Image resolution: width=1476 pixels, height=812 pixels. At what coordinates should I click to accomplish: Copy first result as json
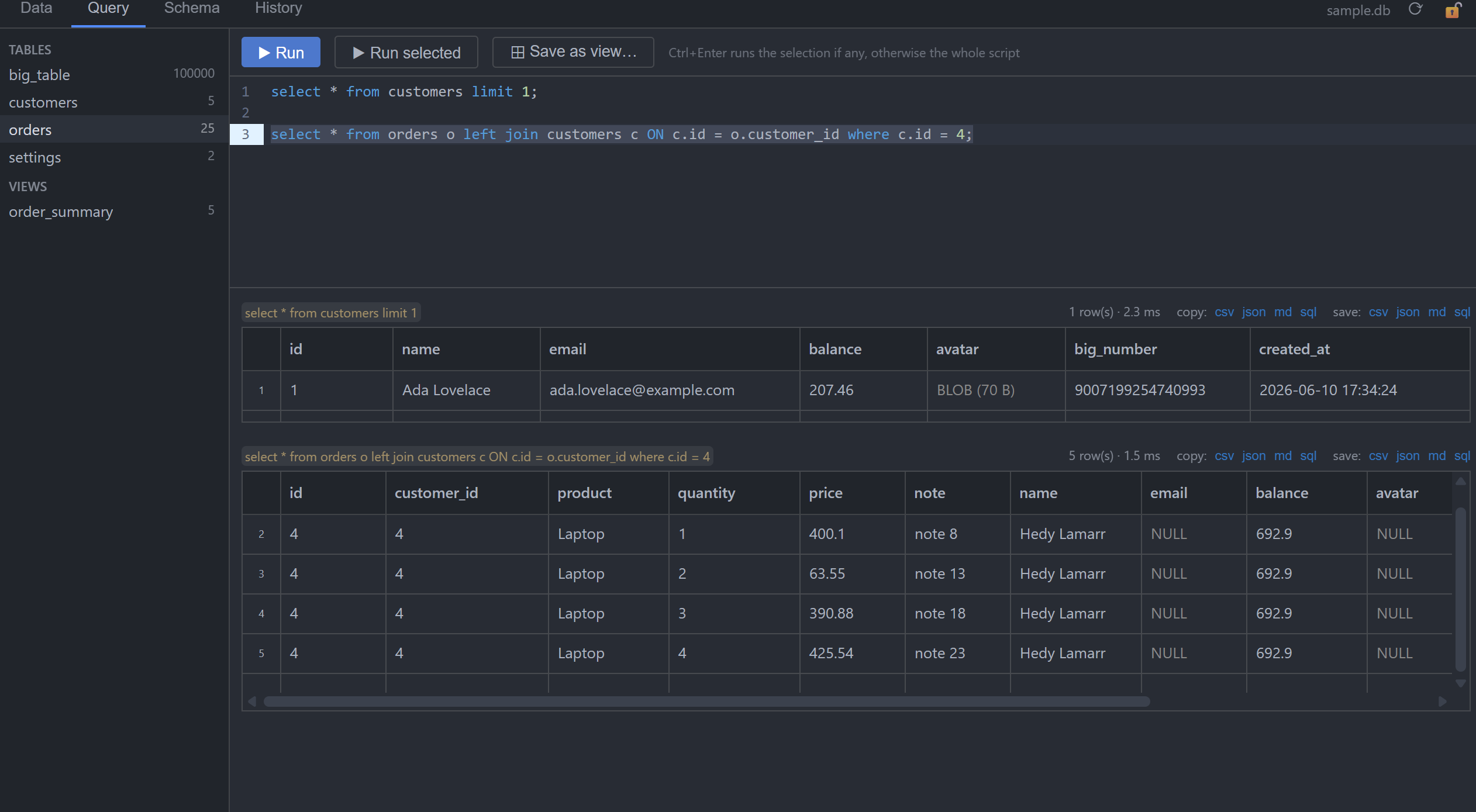(1254, 312)
